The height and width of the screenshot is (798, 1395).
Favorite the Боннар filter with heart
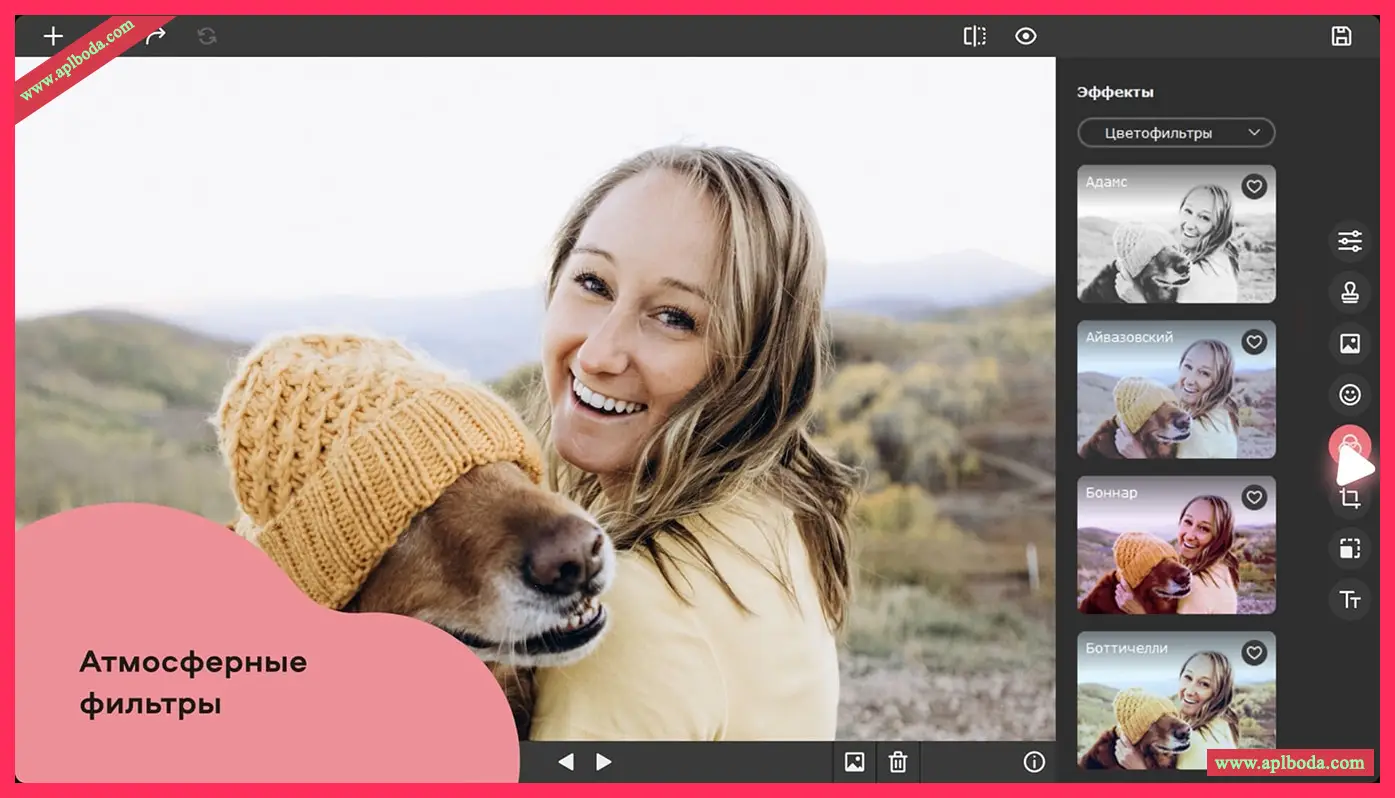tap(1254, 497)
